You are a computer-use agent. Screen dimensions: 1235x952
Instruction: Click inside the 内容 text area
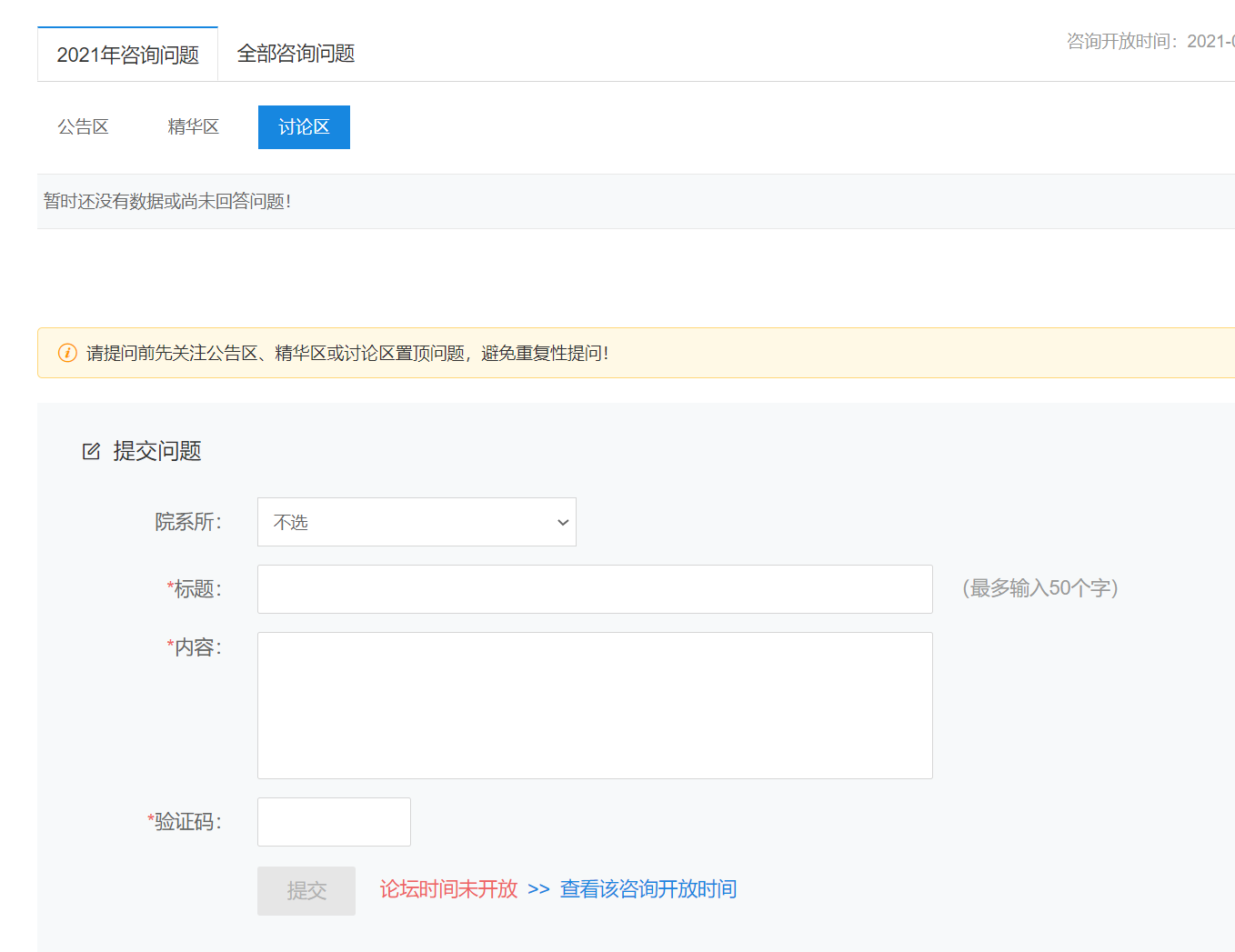point(595,706)
